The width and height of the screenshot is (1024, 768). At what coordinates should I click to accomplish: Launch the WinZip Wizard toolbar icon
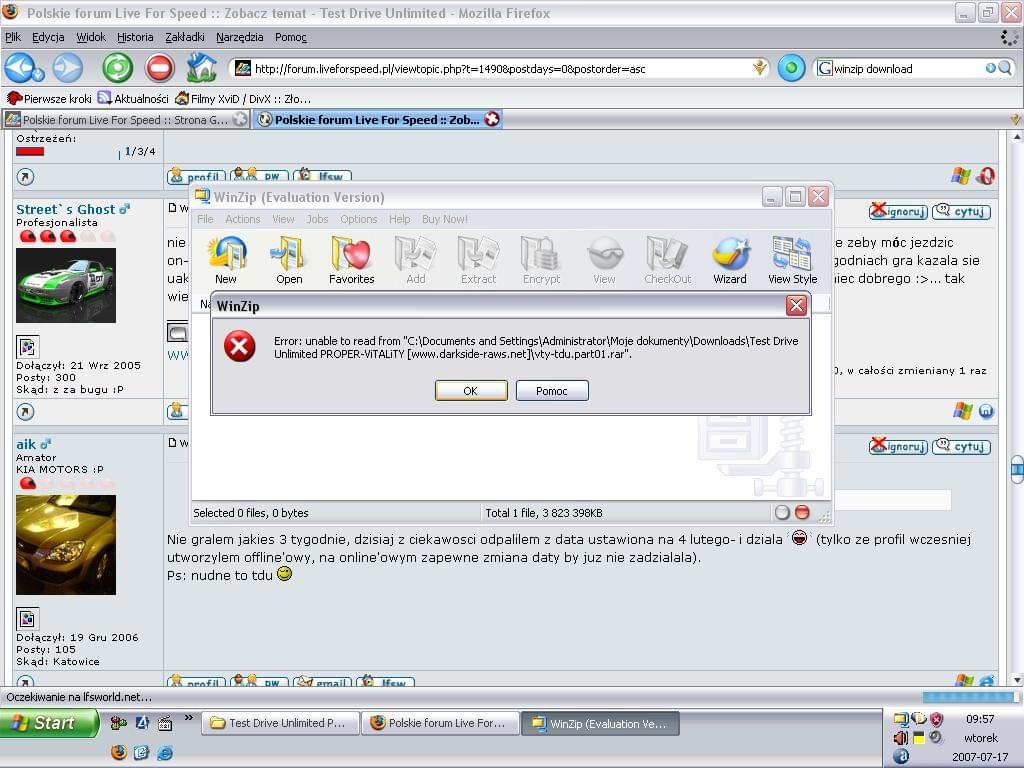click(x=730, y=261)
